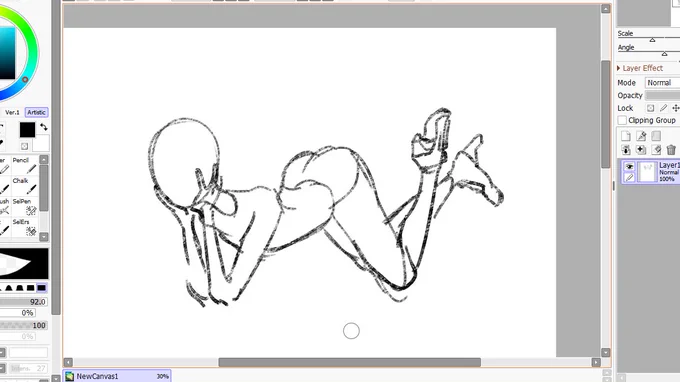The height and width of the screenshot is (382, 680).
Task: Create a new normal layer
Action: (x=626, y=136)
